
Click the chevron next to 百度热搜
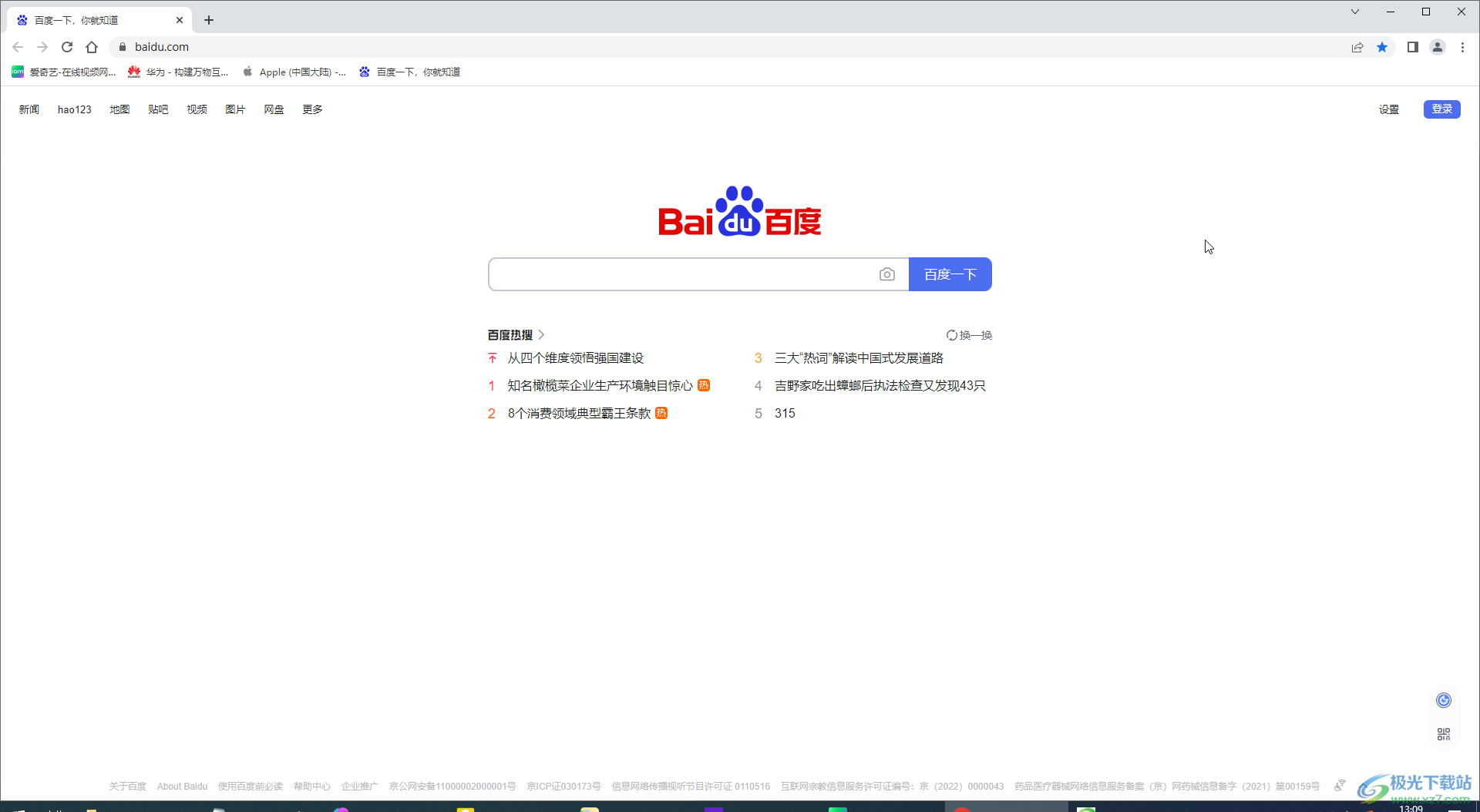(541, 335)
